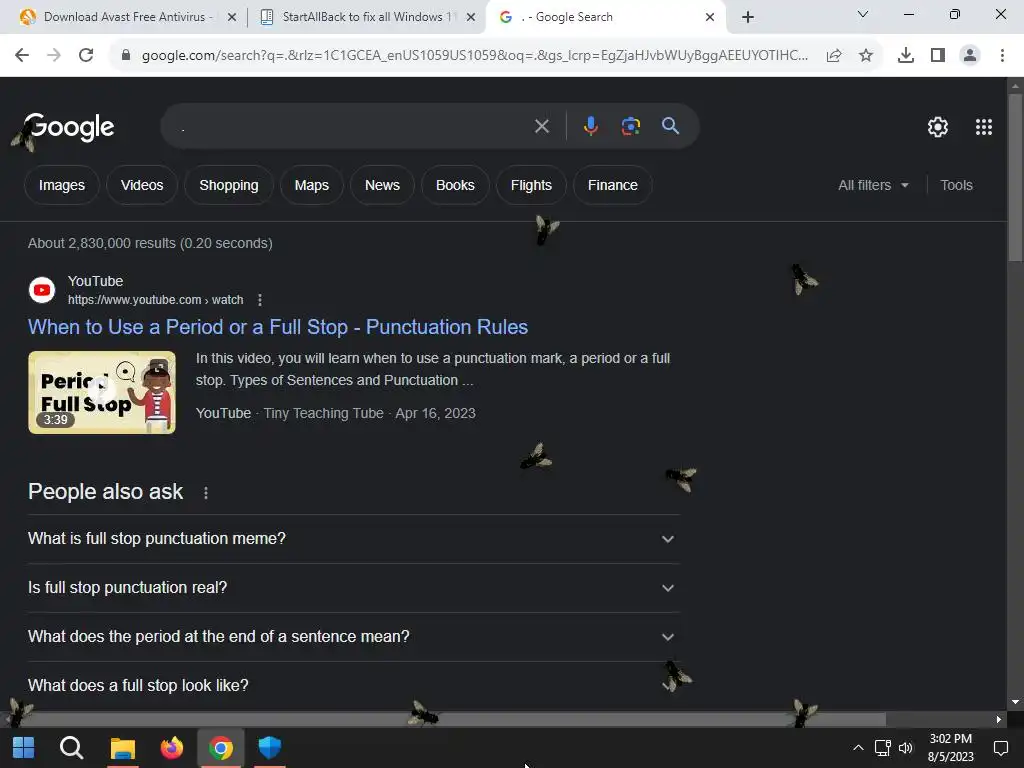
Task: Open Windows Start menu
Action: 24,748
